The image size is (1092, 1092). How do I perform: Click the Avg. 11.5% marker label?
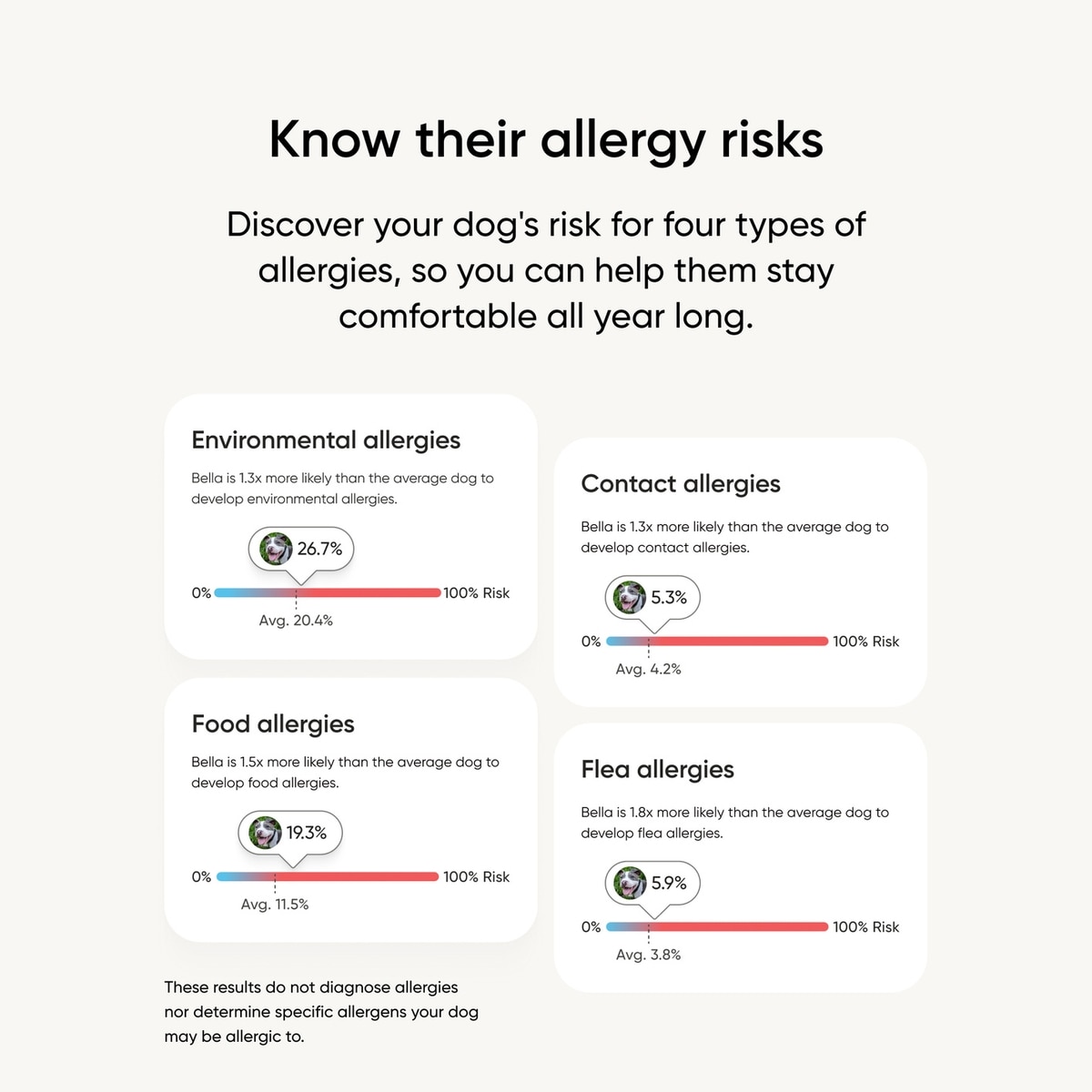click(275, 905)
